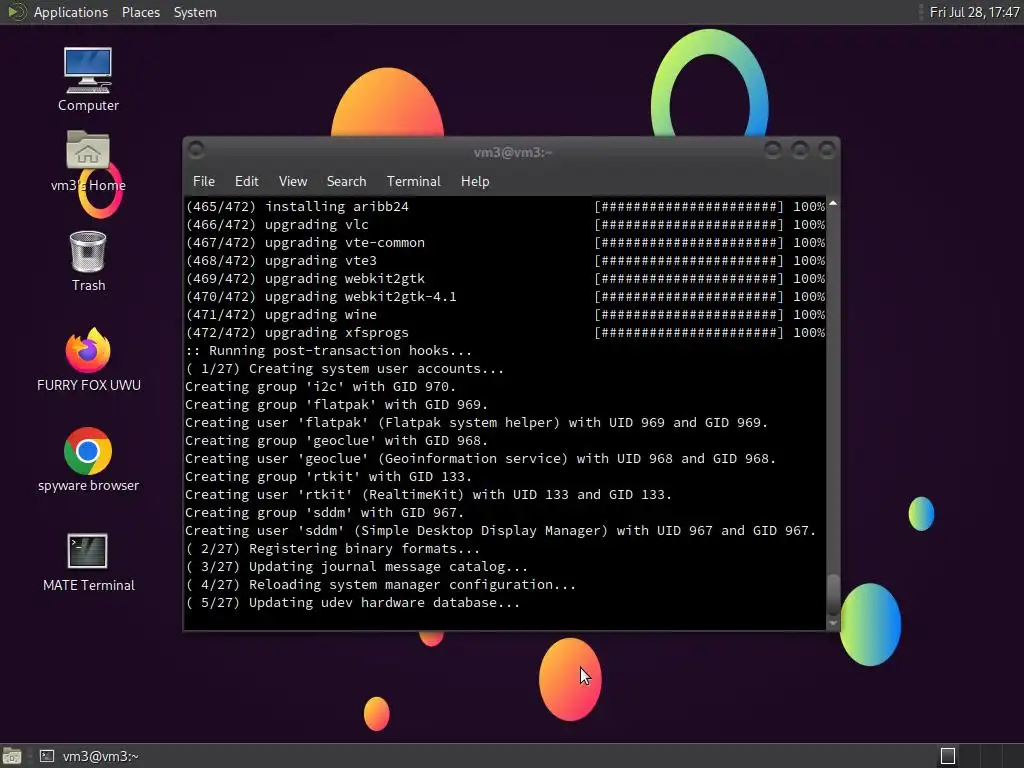Click 'Updating udev hardware database...' line
Screen dimensions: 1024x768
[x=353, y=603]
